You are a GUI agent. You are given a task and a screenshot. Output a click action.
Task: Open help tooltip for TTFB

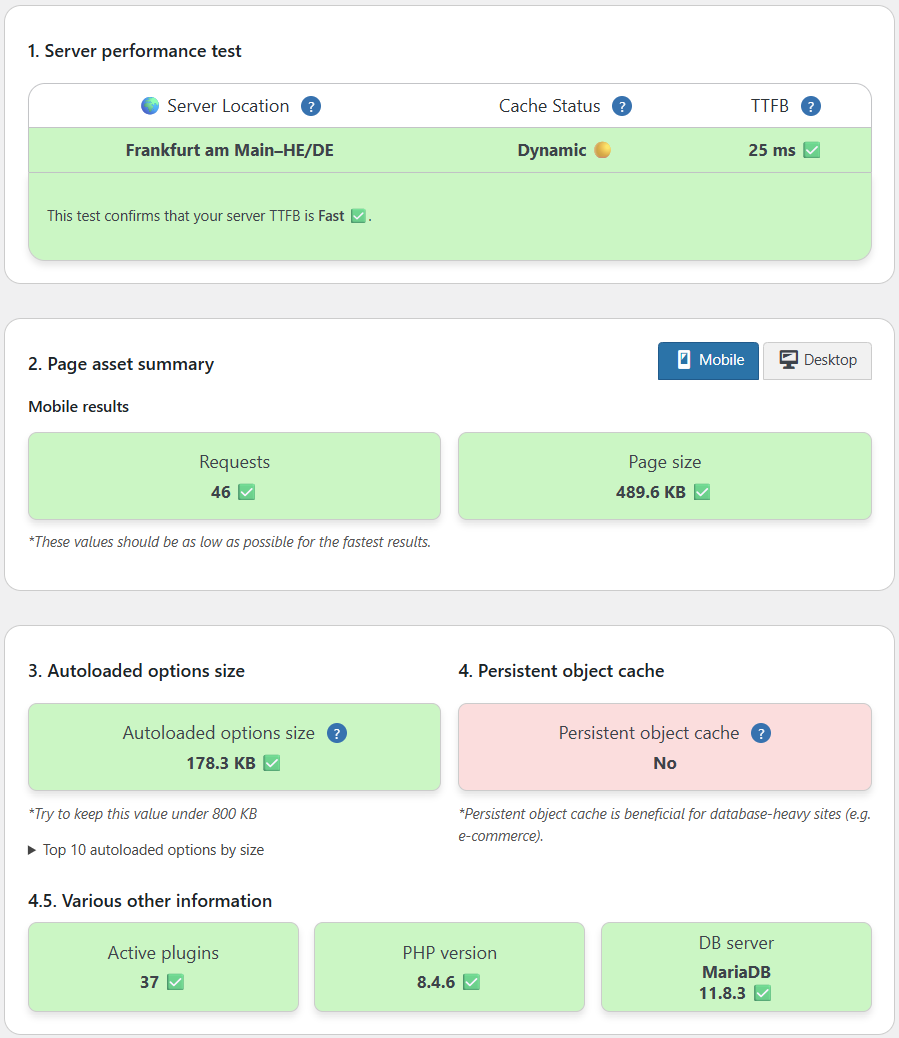[811, 105]
